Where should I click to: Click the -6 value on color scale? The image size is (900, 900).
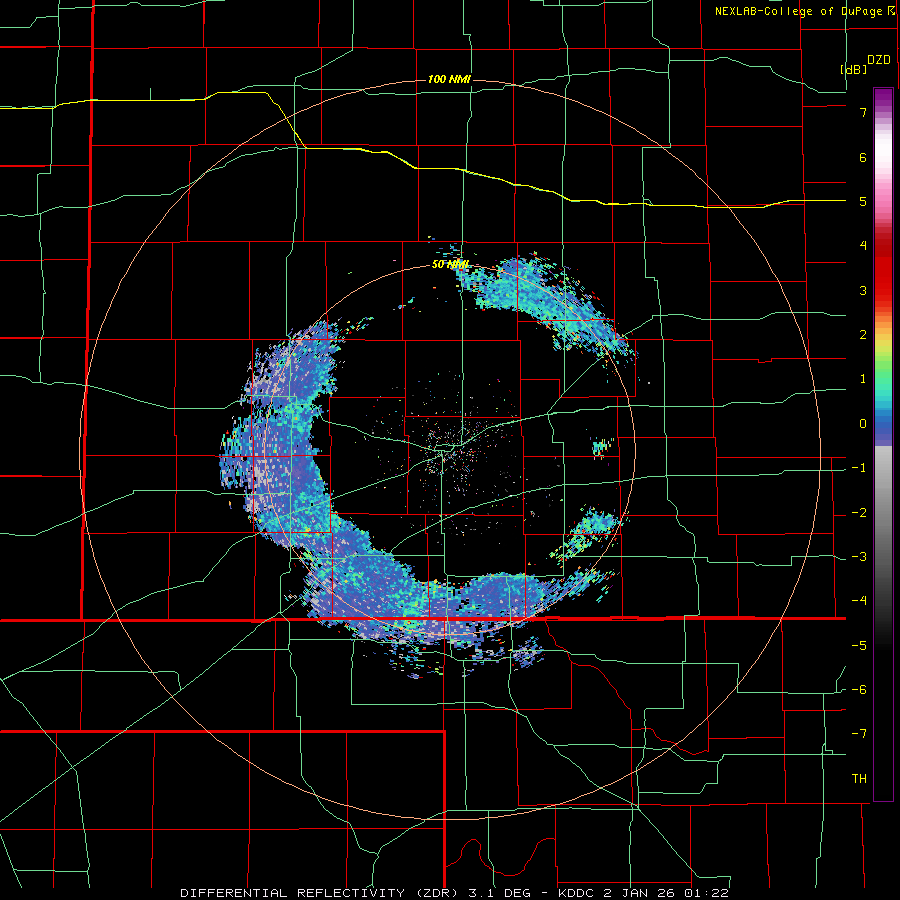pos(859,689)
